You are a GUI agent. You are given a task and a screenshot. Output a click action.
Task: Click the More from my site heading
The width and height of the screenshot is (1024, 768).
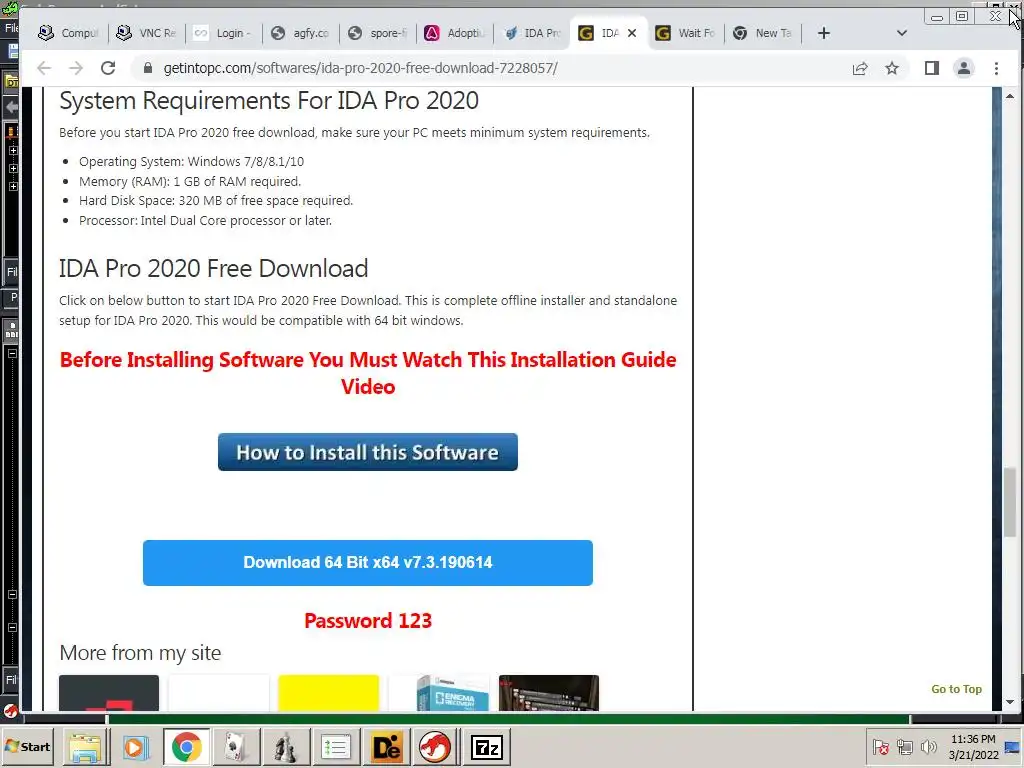click(140, 653)
